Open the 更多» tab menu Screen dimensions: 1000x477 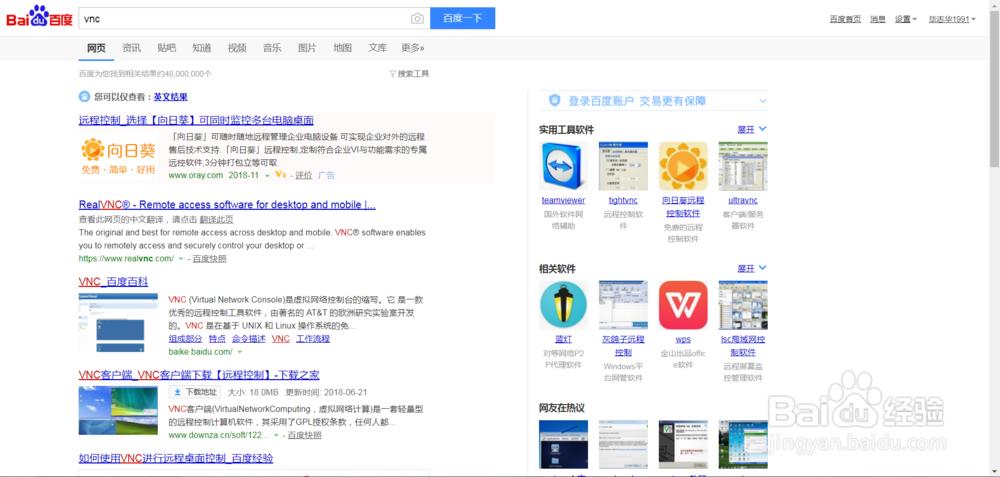[x=413, y=48]
